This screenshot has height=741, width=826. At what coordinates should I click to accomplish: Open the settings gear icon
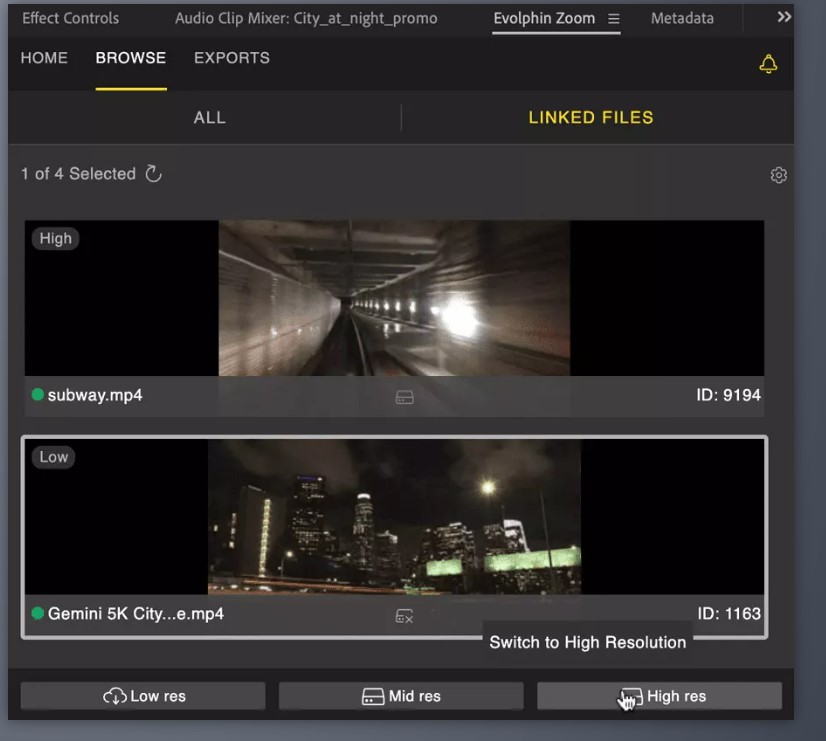[778, 175]
